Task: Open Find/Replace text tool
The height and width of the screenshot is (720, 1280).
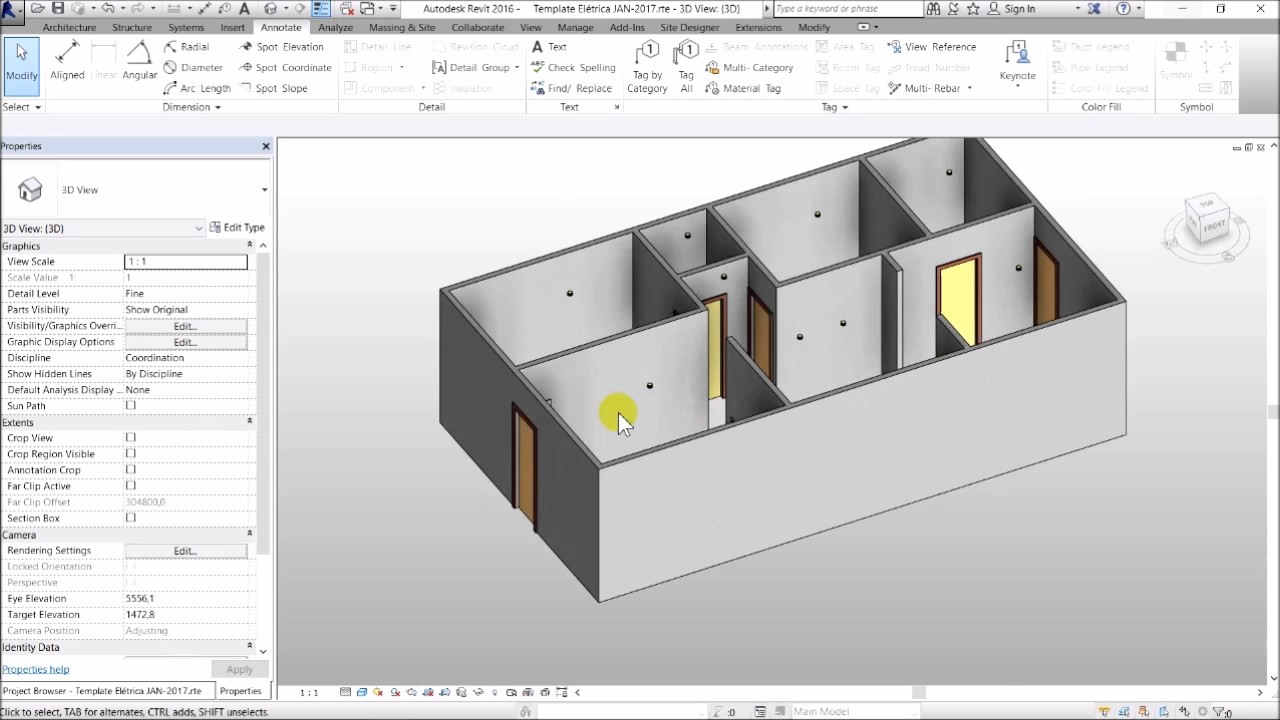Action: tap(571, 88)
